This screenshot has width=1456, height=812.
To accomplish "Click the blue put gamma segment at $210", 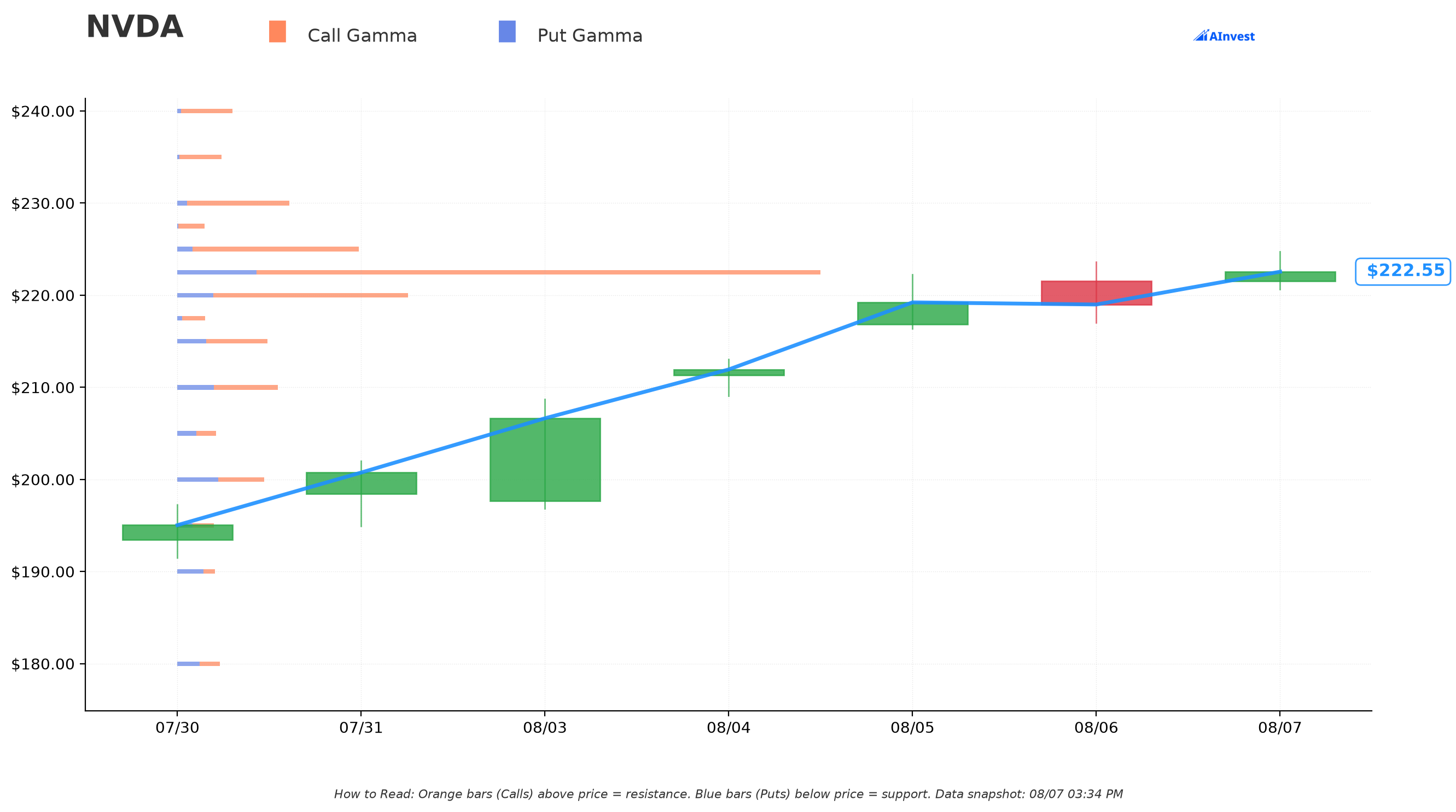I will click(196, 387).
